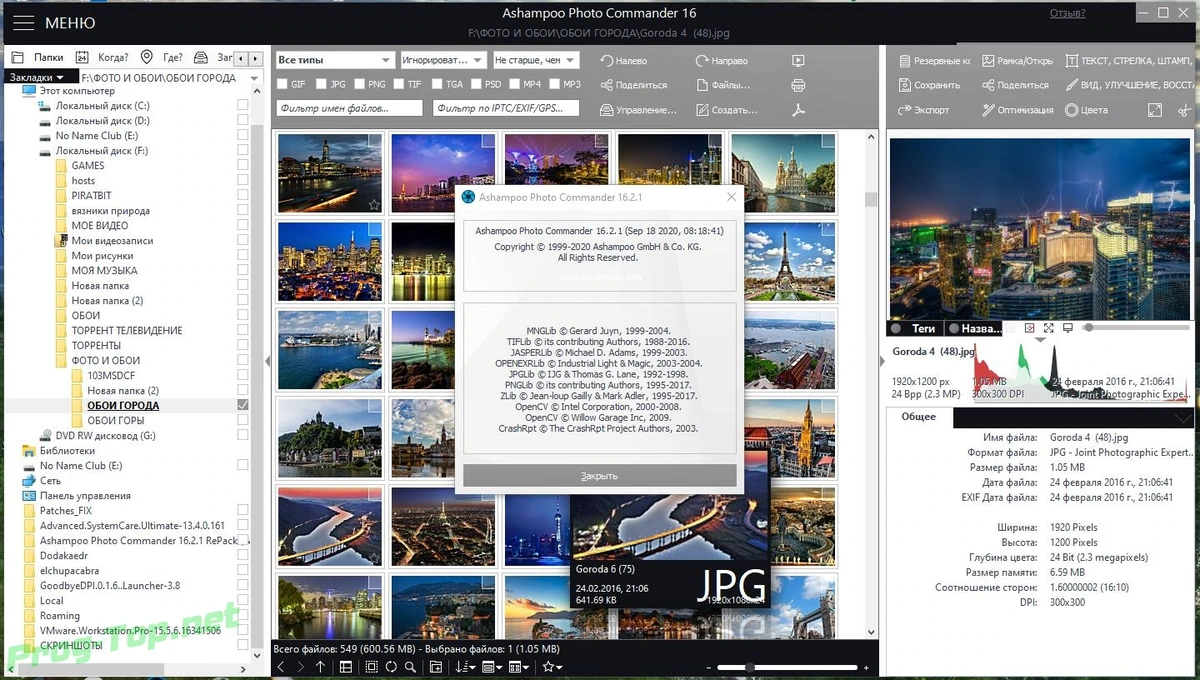Click the PDF export icon
This screenshot has height=680, width=1200.
[x=798, y=110]
